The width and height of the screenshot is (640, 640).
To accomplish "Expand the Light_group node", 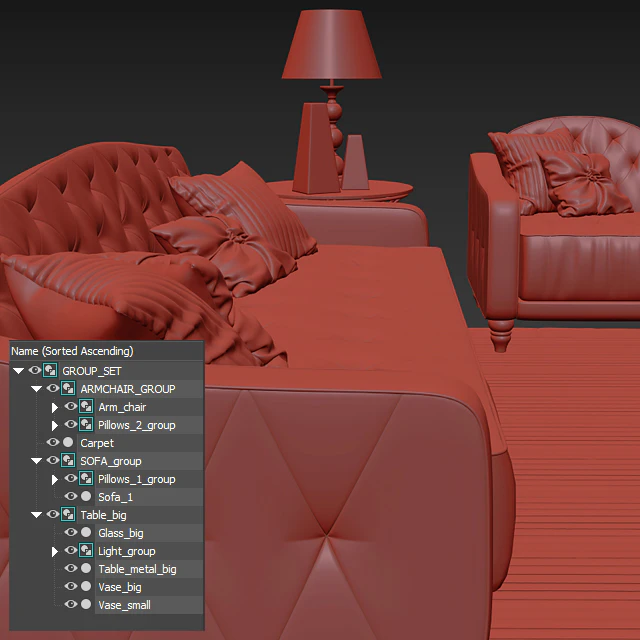I will [x=55, y=551].
